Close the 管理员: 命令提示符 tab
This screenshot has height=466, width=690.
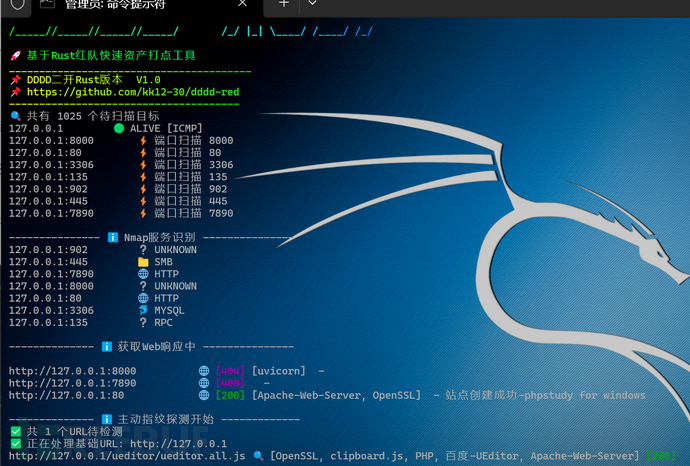242,4
